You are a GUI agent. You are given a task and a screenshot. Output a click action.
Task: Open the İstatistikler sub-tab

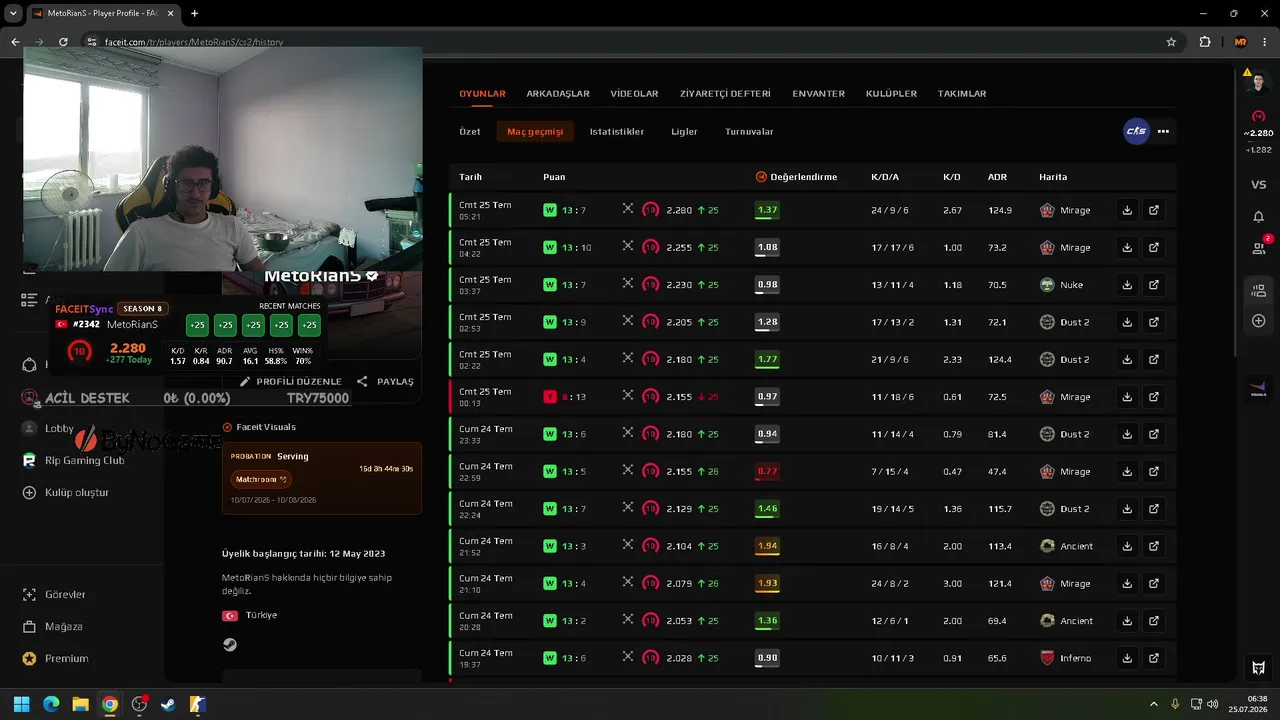tap(617, 131)
